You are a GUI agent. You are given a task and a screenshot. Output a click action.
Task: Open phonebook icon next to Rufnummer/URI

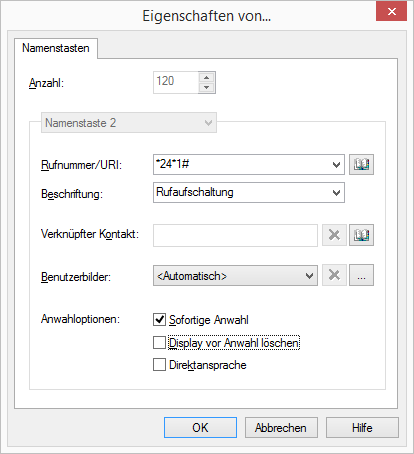pyautogui.click(x=361, y=164)
